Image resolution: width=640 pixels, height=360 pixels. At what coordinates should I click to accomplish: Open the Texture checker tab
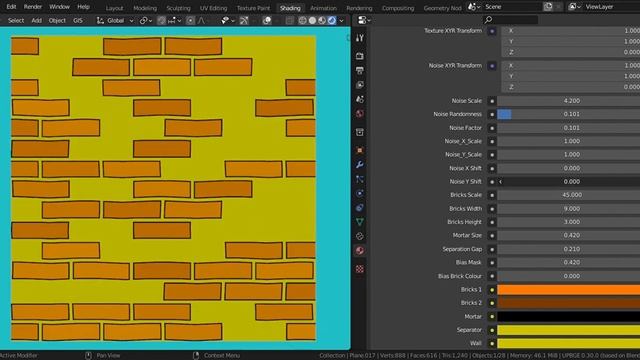[x=360, y=269]
